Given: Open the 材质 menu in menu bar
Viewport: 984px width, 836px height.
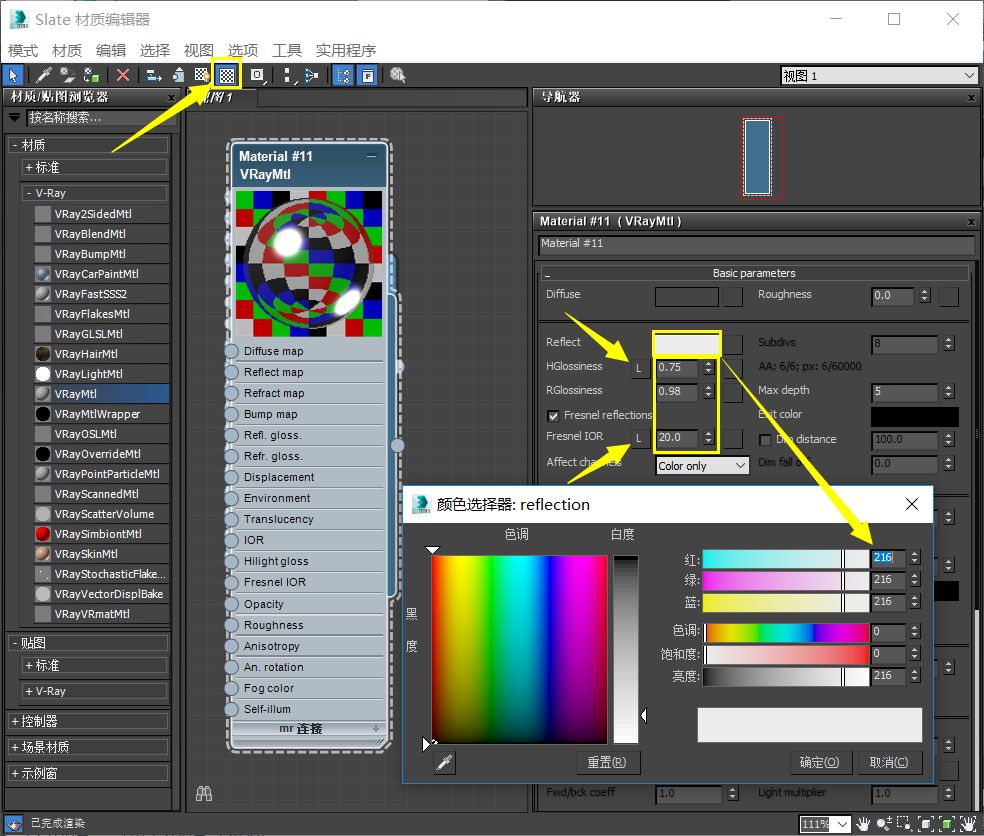Looking at the screenshot, I should point(67,50).
